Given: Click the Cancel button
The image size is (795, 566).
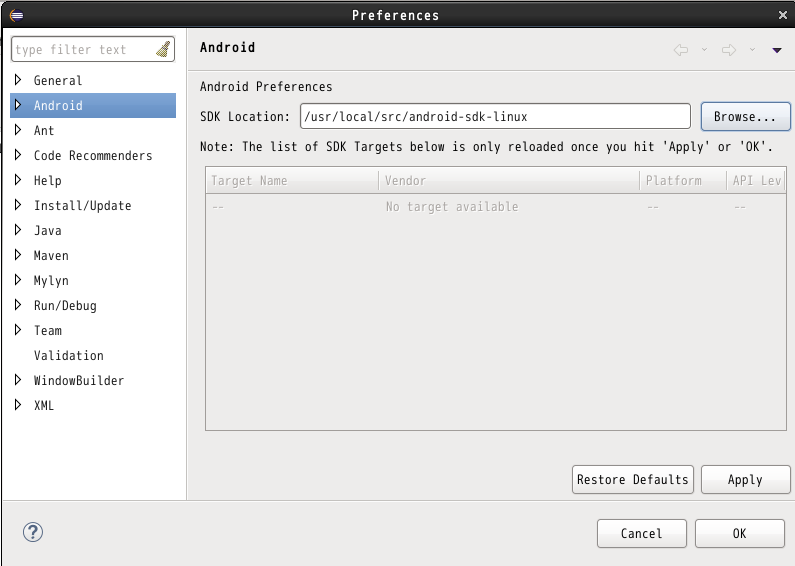Looking at the screenshot, I should 641,533.
